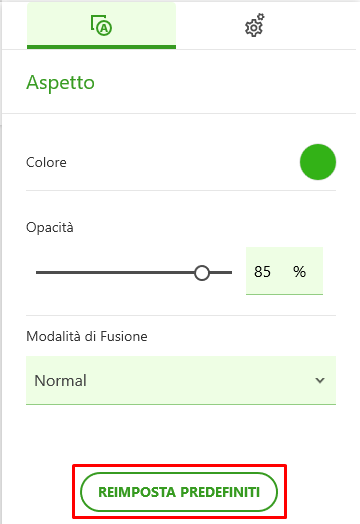Select the Normal blend mode text
Image resolution: width=360 pixels, height=524 pixels.
tap(61, 381)
